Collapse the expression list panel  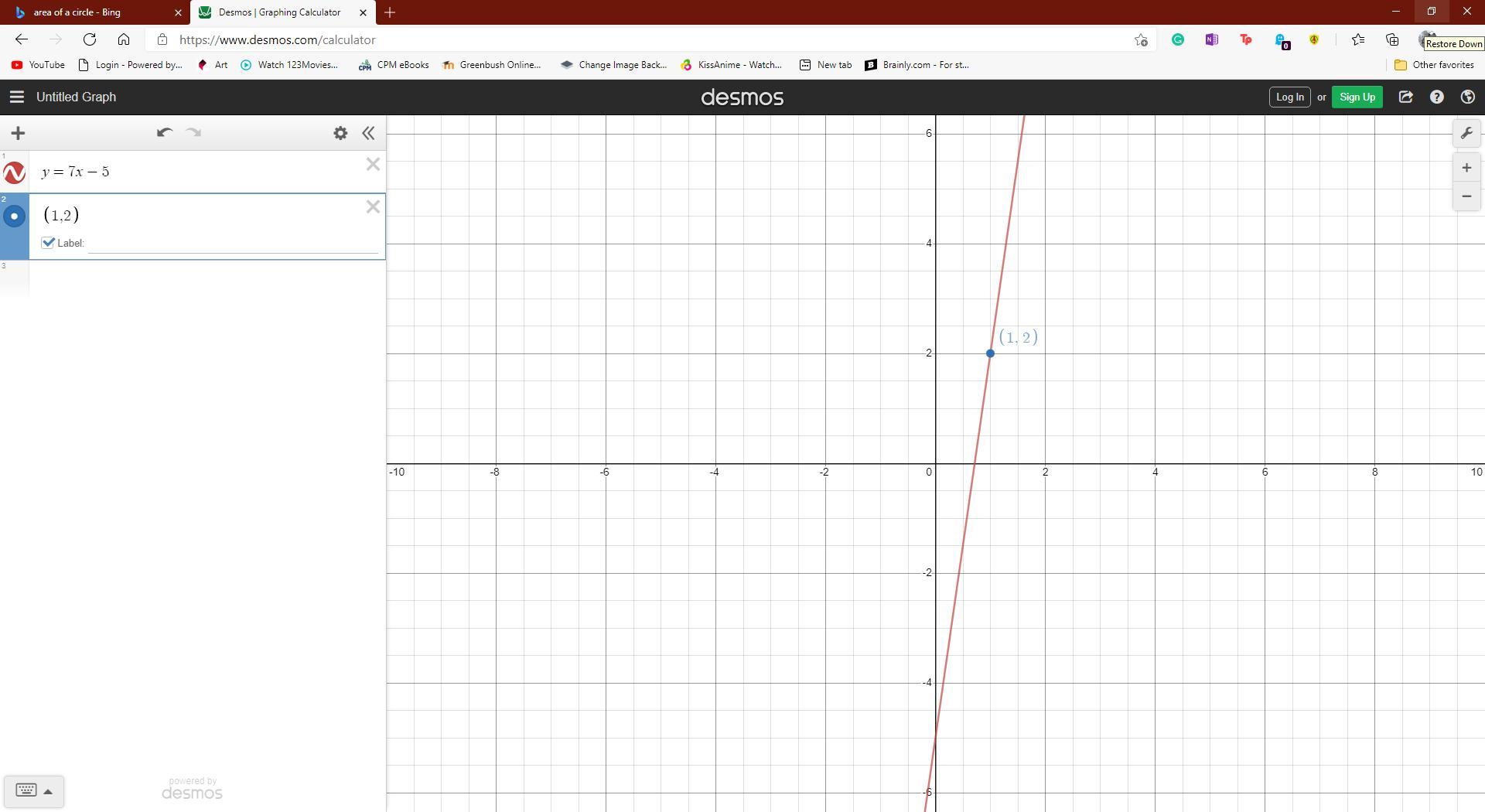click(369, 133)
